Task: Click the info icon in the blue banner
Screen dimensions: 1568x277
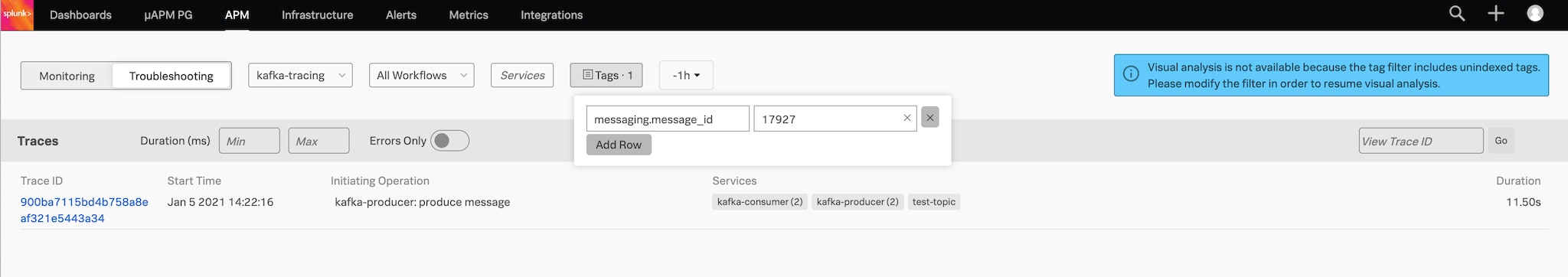Action: pyautogui.click(x=1130, y=74)
